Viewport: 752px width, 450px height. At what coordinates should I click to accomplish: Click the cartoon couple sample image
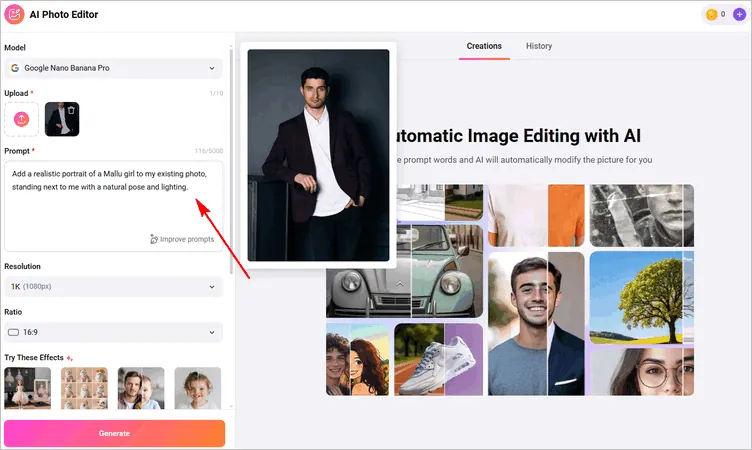(357, 359)
